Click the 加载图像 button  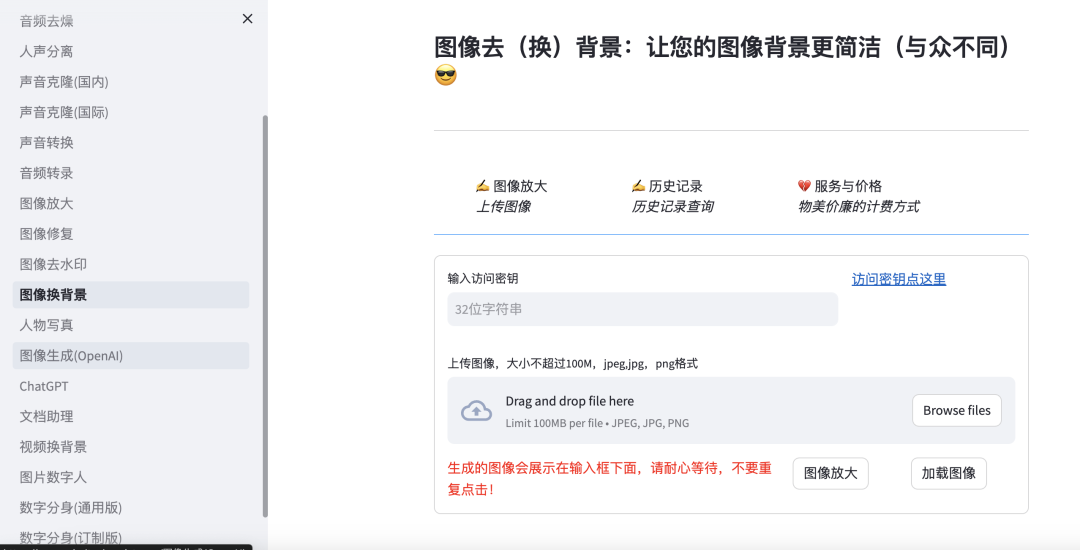click(948, 473)
